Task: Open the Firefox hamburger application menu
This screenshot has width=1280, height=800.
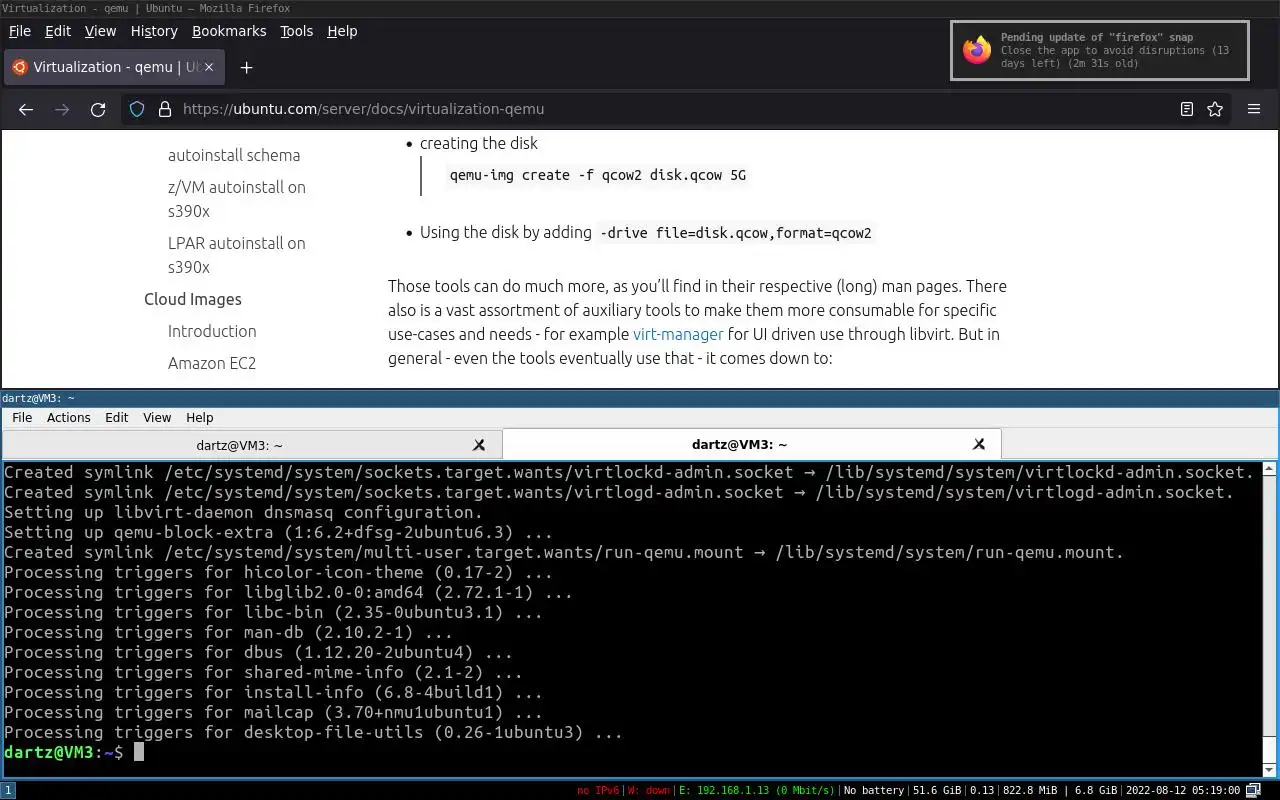Action: click(1254, 109)
